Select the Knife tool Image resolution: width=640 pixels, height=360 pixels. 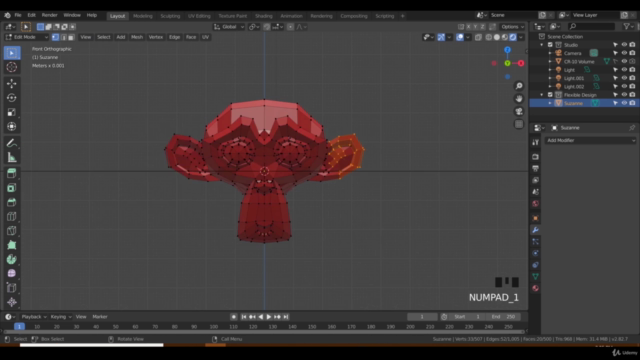tap(12, 231)
